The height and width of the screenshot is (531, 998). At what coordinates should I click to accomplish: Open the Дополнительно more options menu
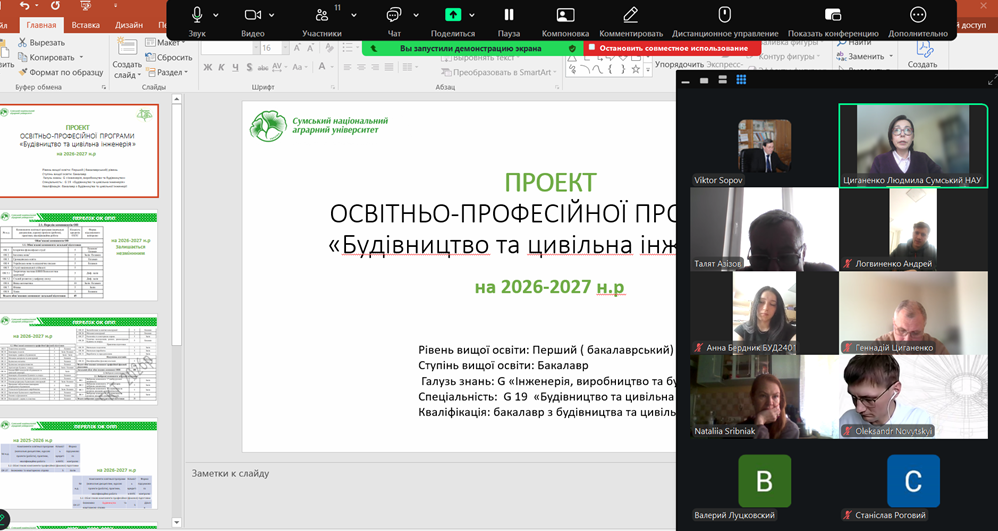[917, 15]
